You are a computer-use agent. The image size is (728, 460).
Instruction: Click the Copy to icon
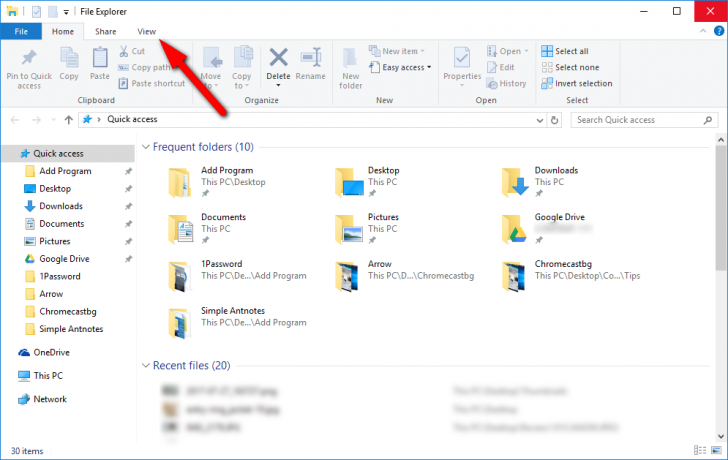pyautogui.click(x=242, y=58)
